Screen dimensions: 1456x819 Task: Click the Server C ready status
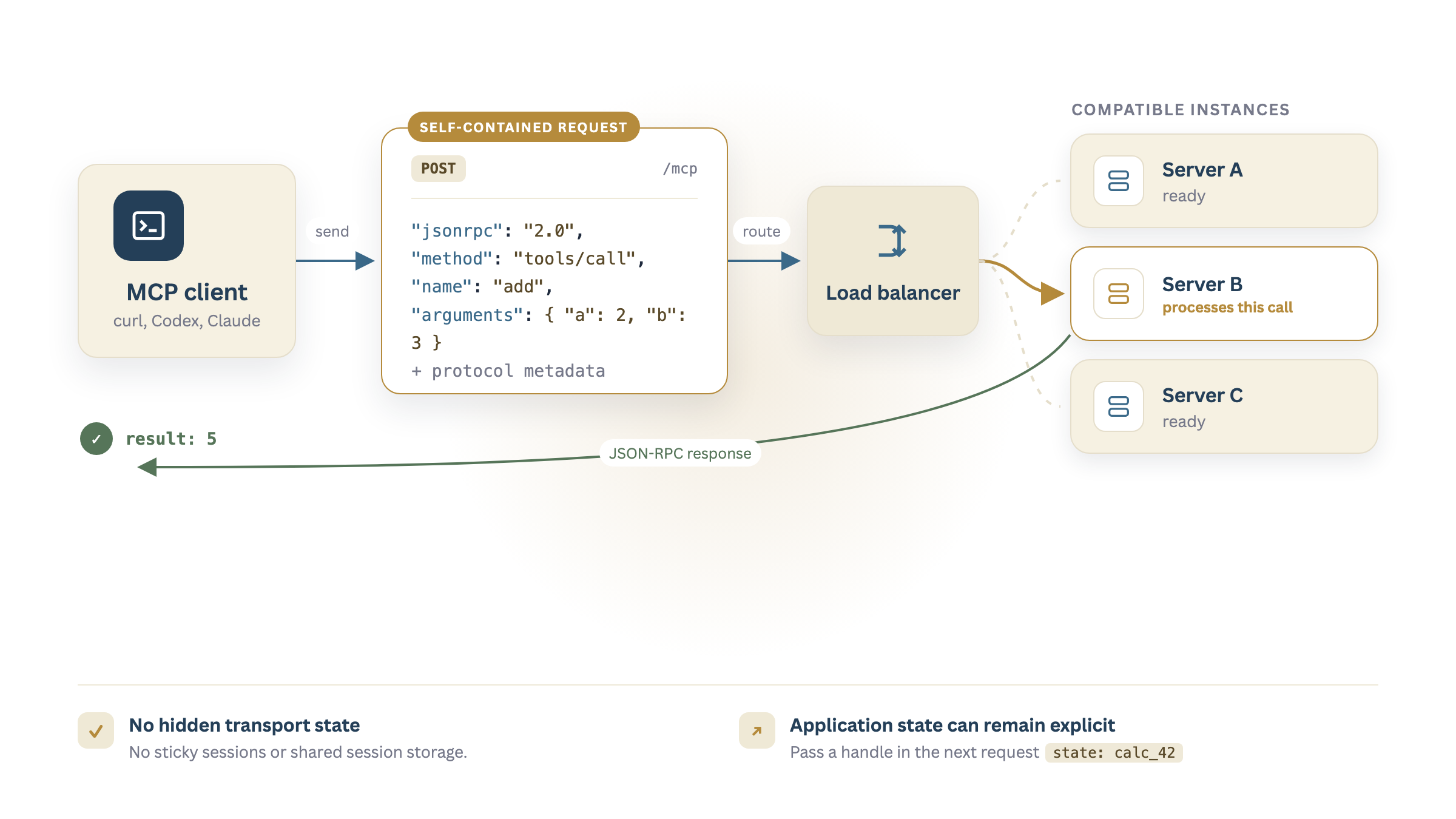1184,422
